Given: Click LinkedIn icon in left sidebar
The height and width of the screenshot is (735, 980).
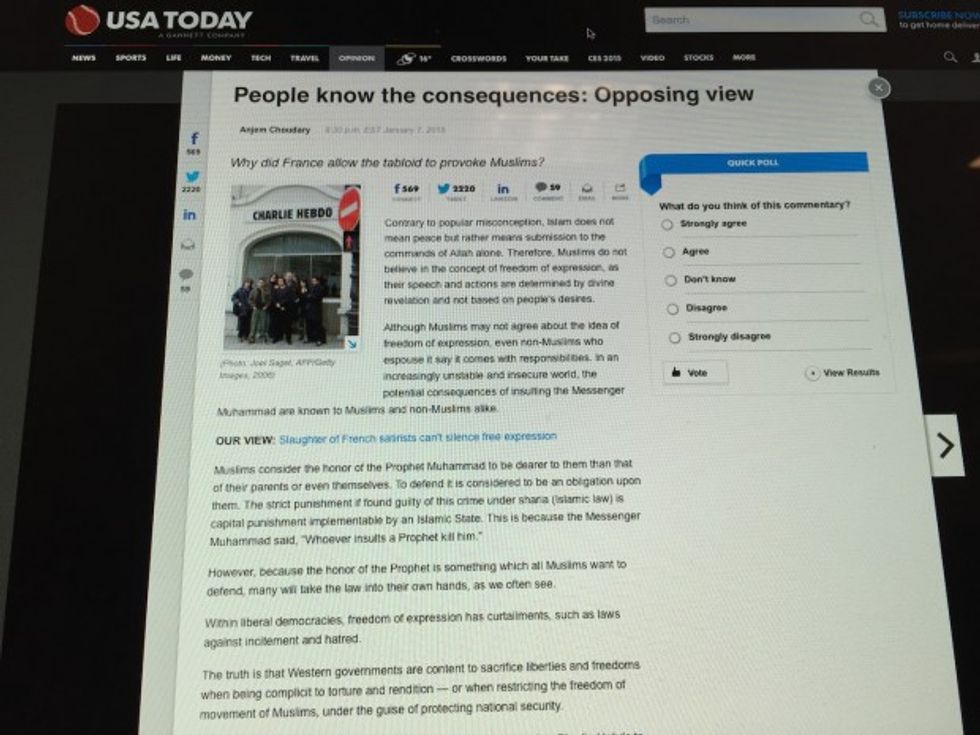Looking at the screenshot, I should [190, 215].
